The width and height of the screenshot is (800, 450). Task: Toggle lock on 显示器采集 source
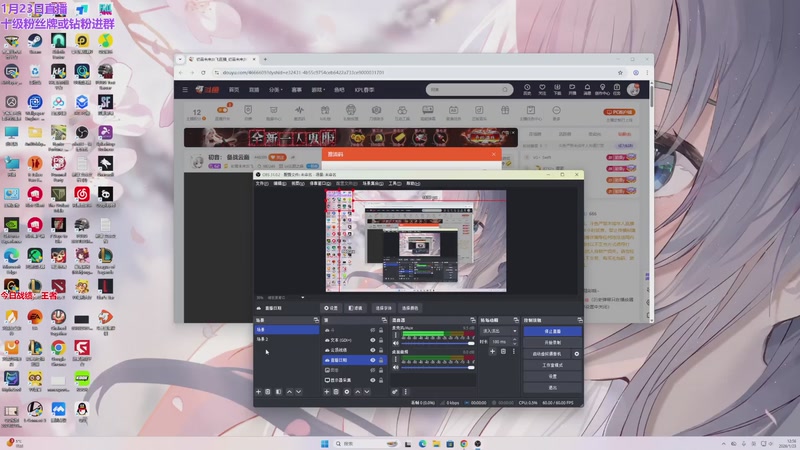[381, 380]
